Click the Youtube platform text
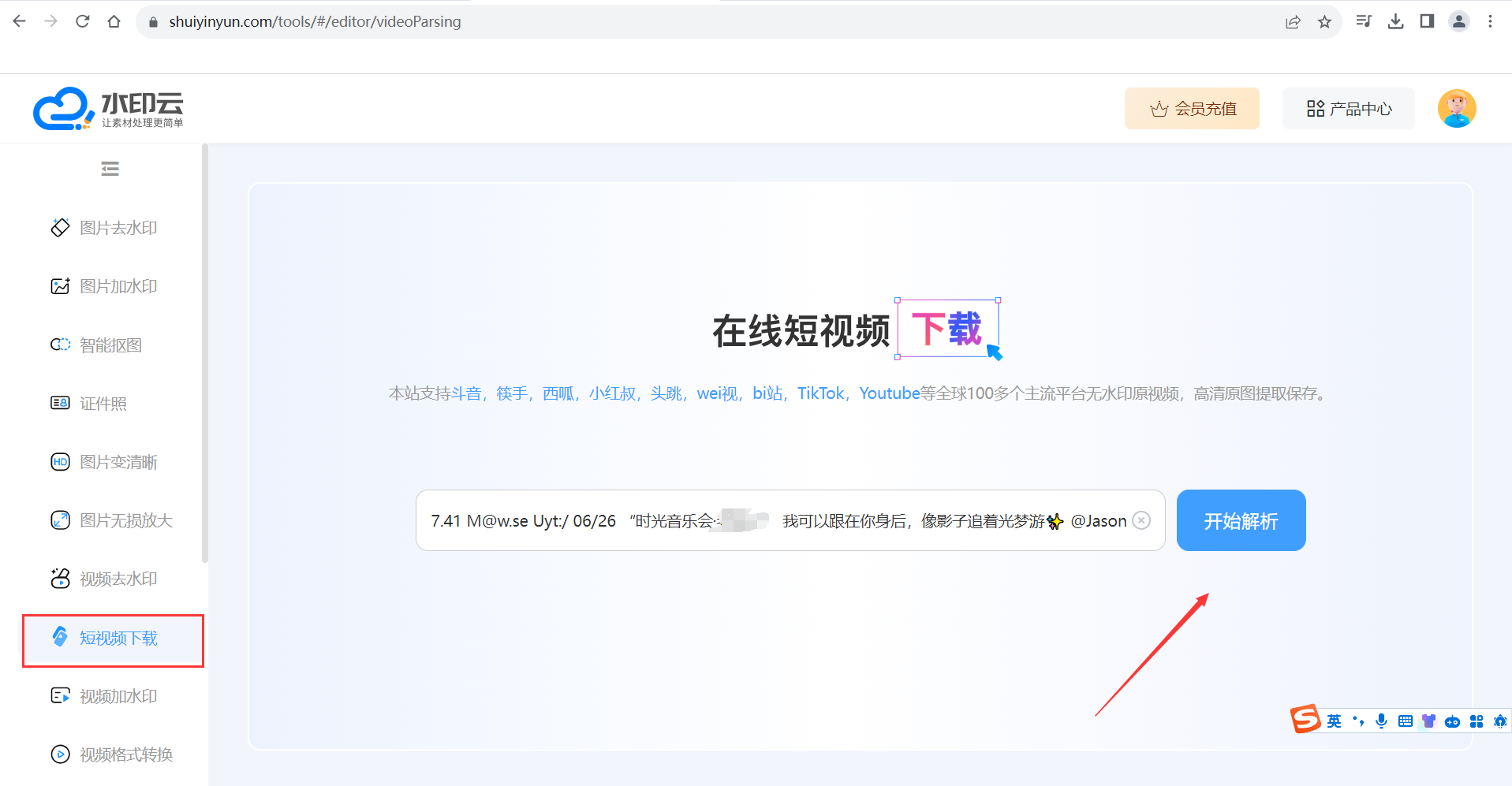Viewport: 1512px width, 786px height. tap(889, 393)
